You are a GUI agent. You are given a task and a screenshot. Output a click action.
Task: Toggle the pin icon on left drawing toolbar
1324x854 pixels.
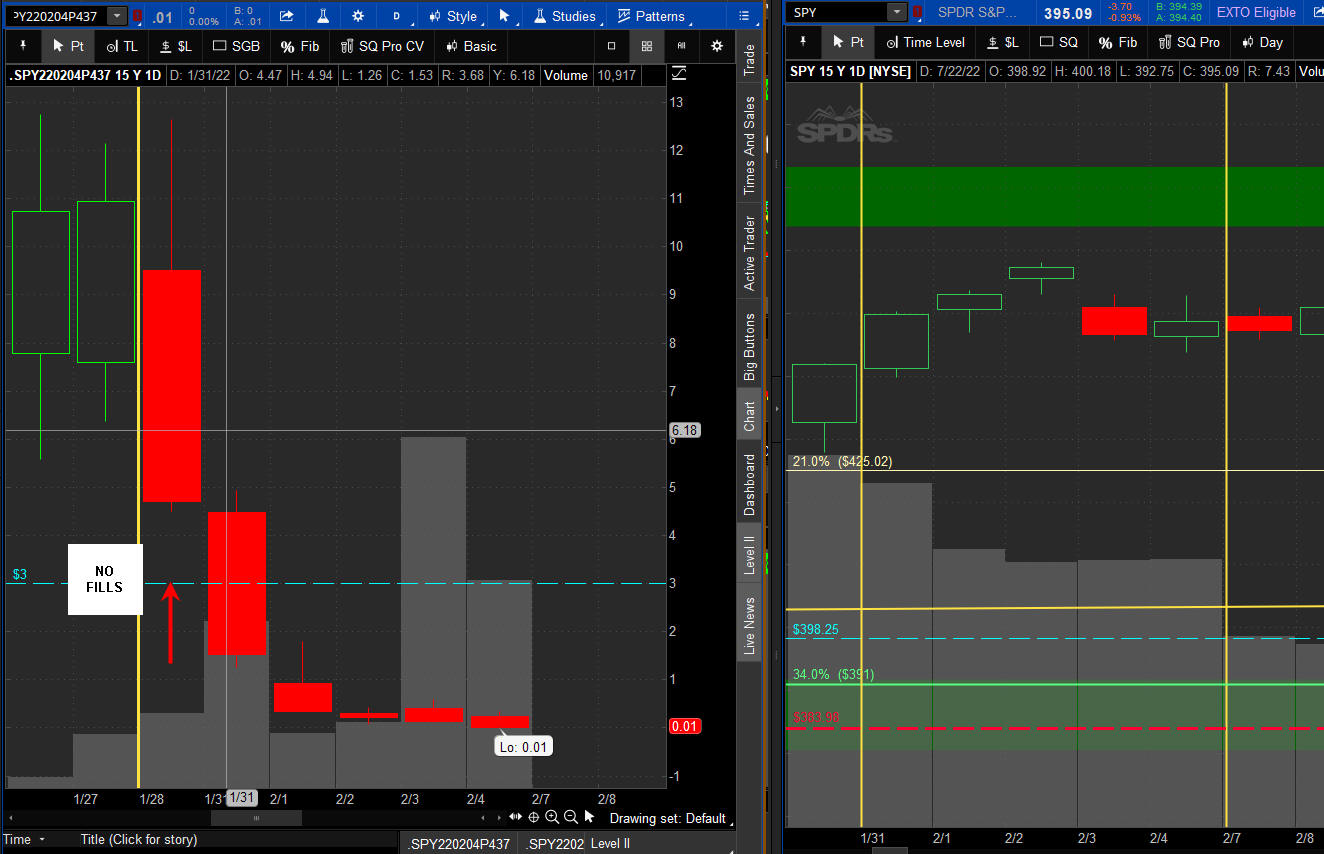point(23,46)
